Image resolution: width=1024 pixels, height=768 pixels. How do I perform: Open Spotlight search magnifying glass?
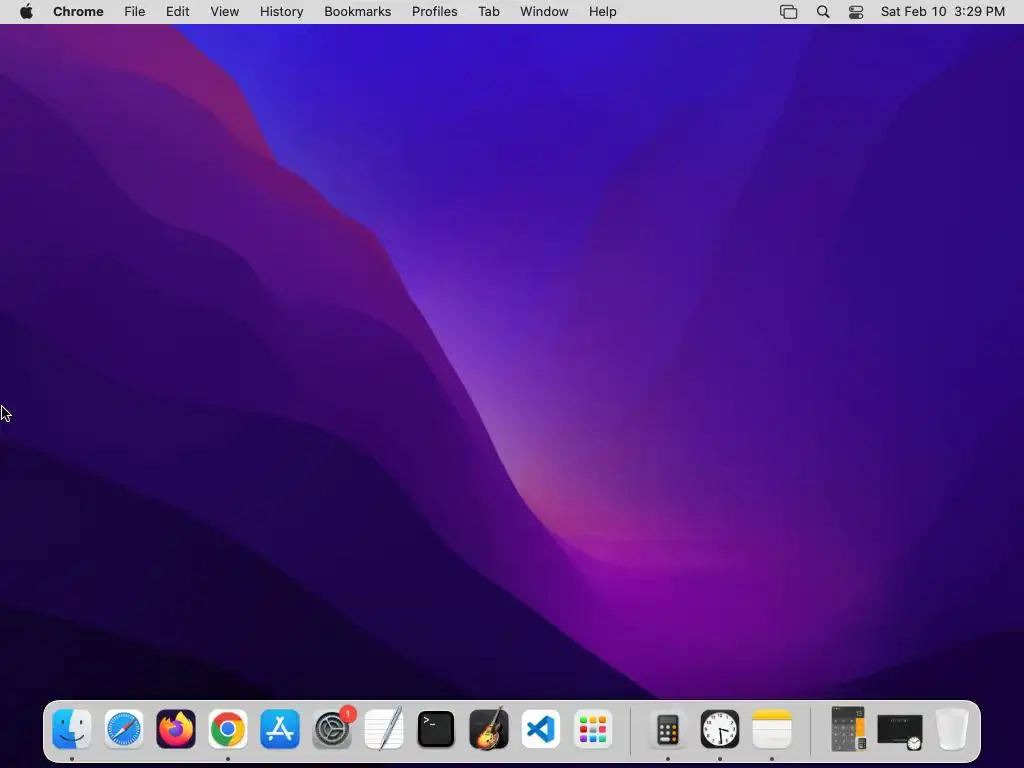point(823,12)
